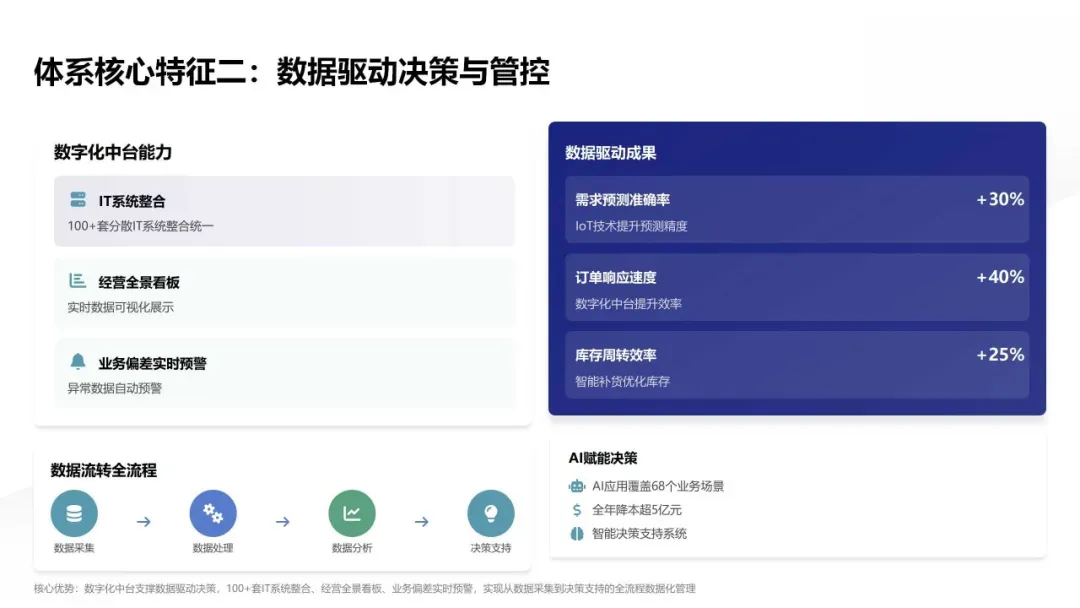Click the 库存周转效率 label
Image resolution: width=1080 pixels, height=608 pixels.
[x=616, y=355]
